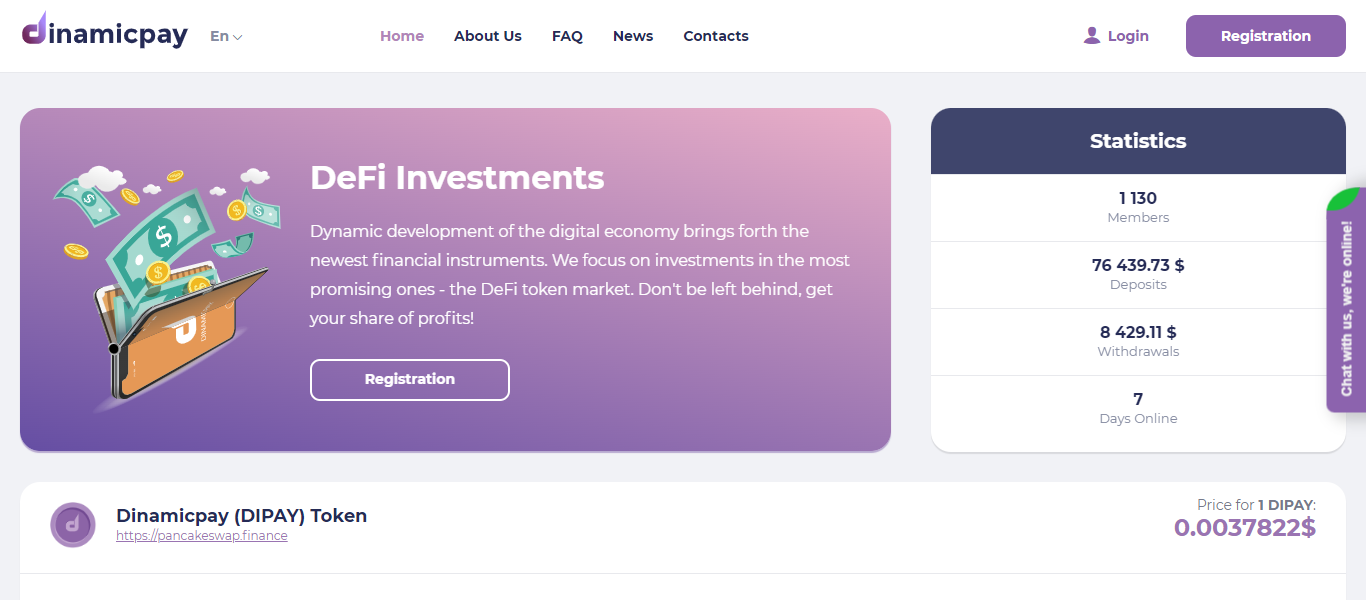This screenshot has width=1366, height=600.
Task: Click the DeFi Investments heading
Action: pos(457,178)
